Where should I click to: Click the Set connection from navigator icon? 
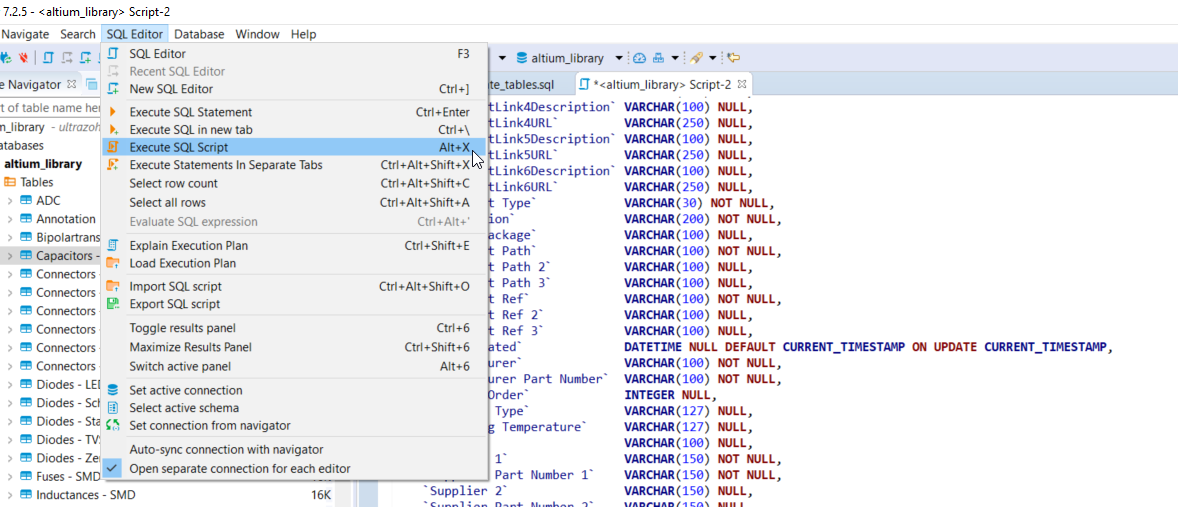tap(113, 426)
